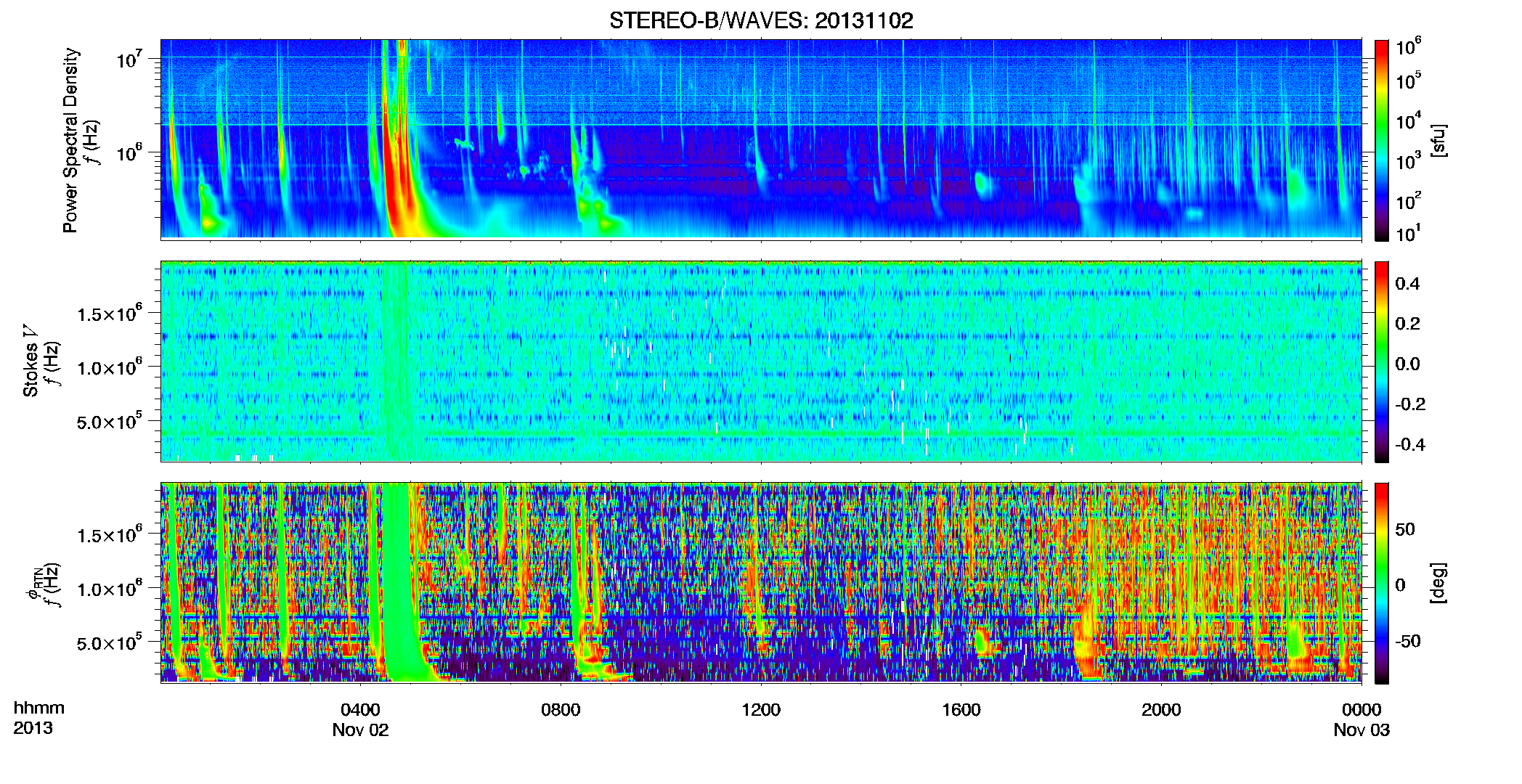Screen dimensions: 1522x784
Task: Select the 1.5×10⁶ tick of the Stokes V panel
Action: [109, 314]
